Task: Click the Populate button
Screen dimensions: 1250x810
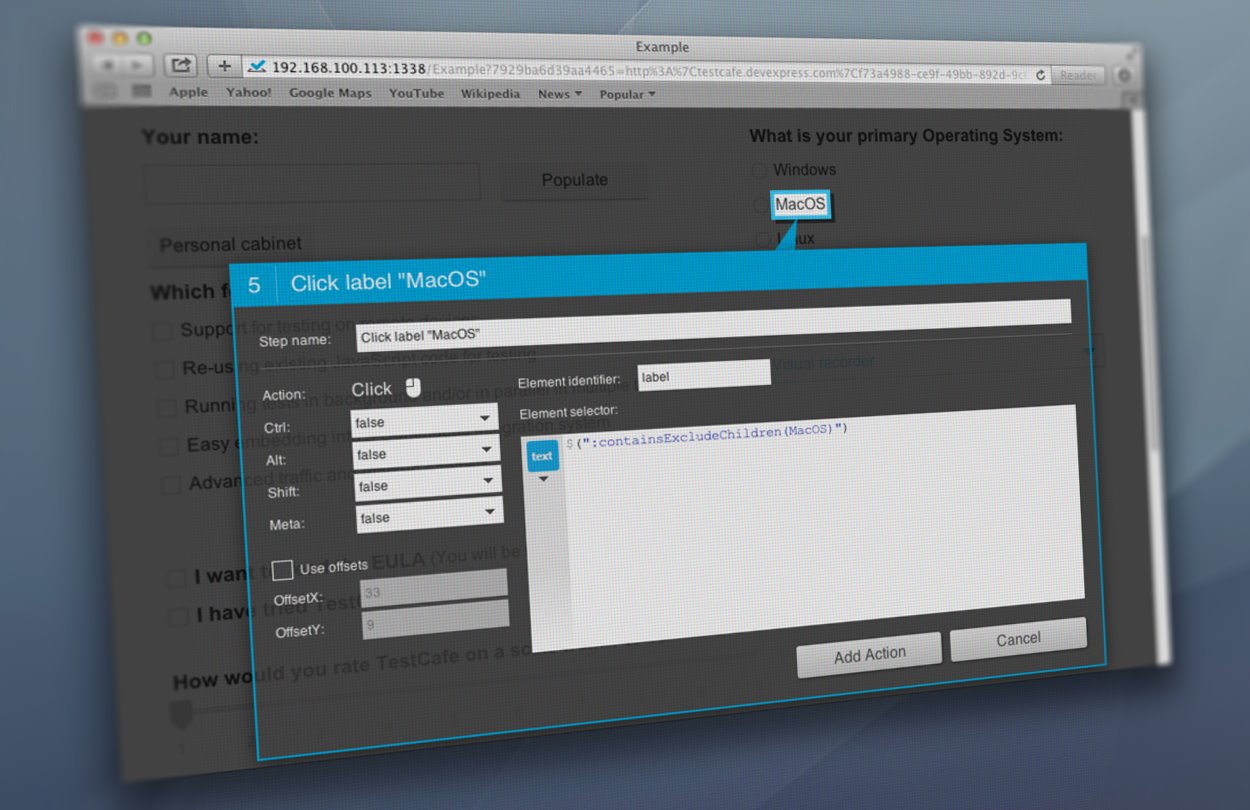Action: pyautogui.click(x=574, y=180)
